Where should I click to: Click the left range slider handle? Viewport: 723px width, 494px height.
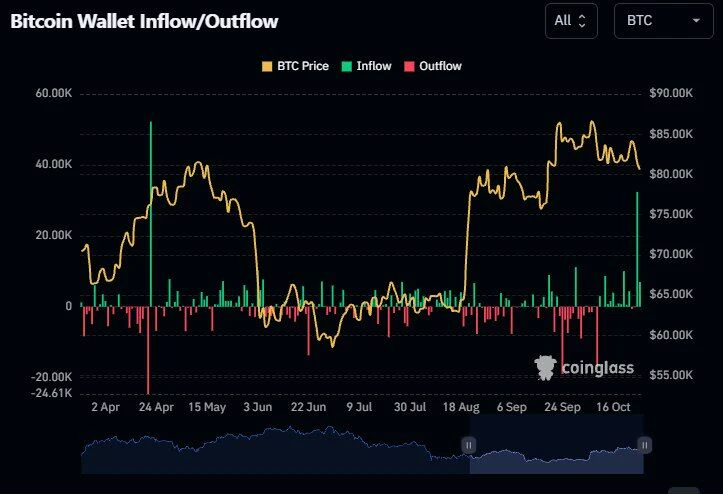click(468, 445)
